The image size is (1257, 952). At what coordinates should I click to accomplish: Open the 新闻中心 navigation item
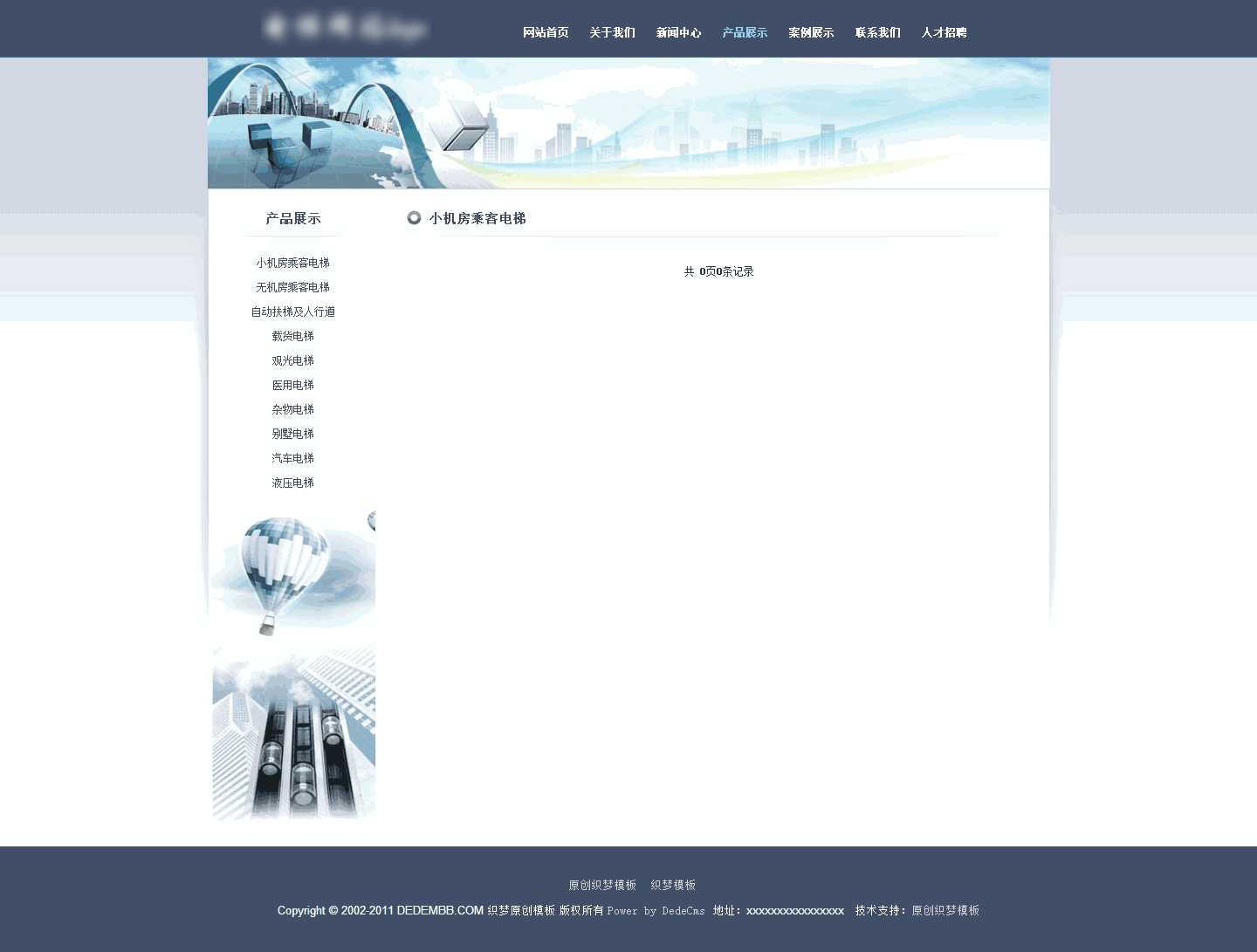coord(678,32)
